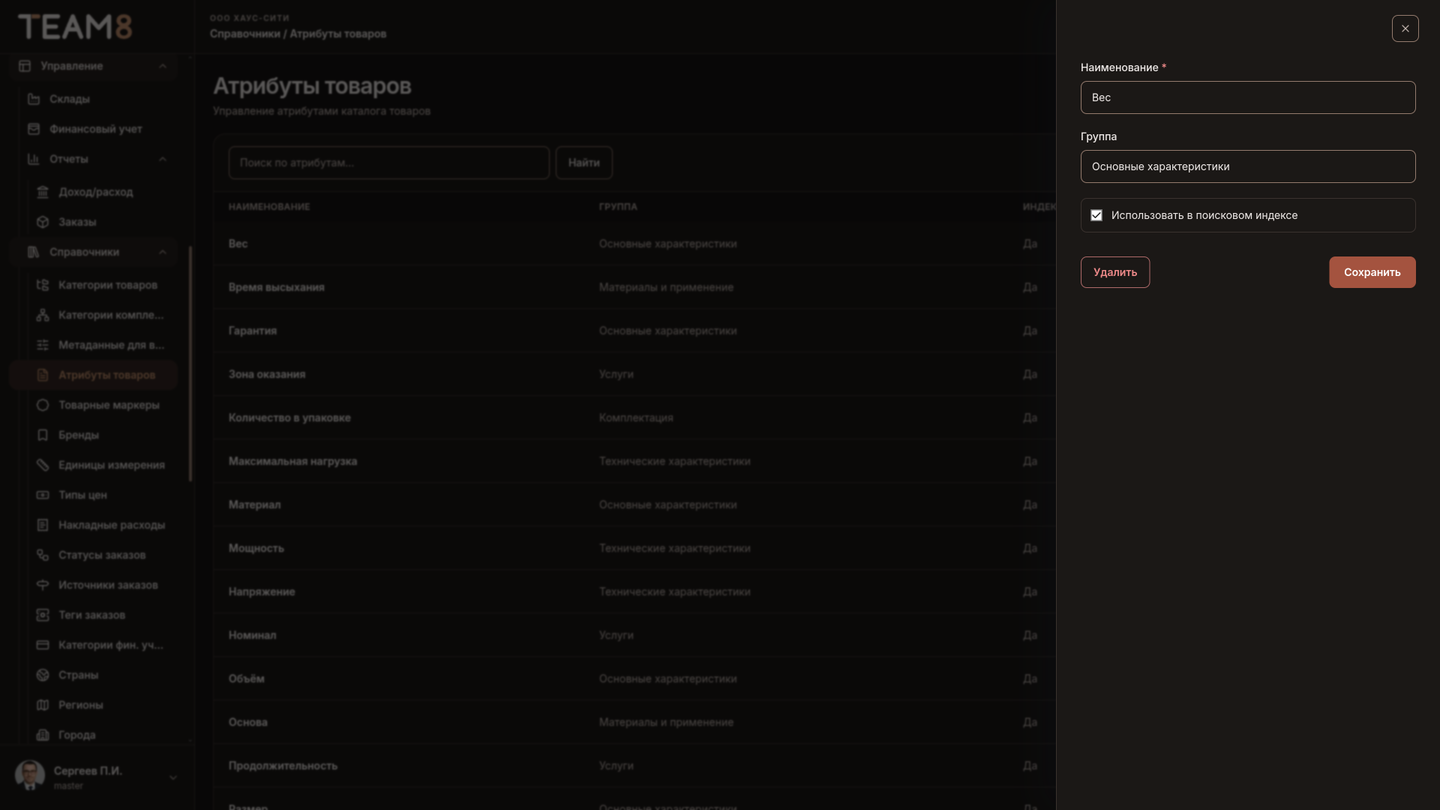Click the Типы цен icon
This screenshot has width=1440, height=810.
point(42,495)
